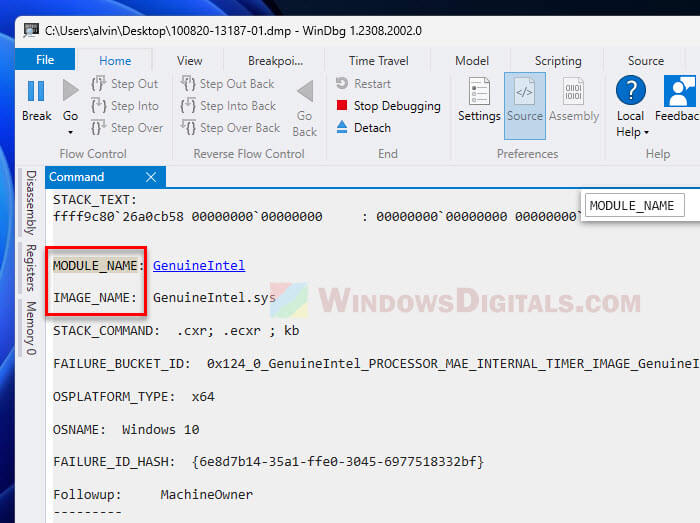This screenshot has width=700, height=523.
Task: Click the WinDbg title bar app icon
Action: 31,30
